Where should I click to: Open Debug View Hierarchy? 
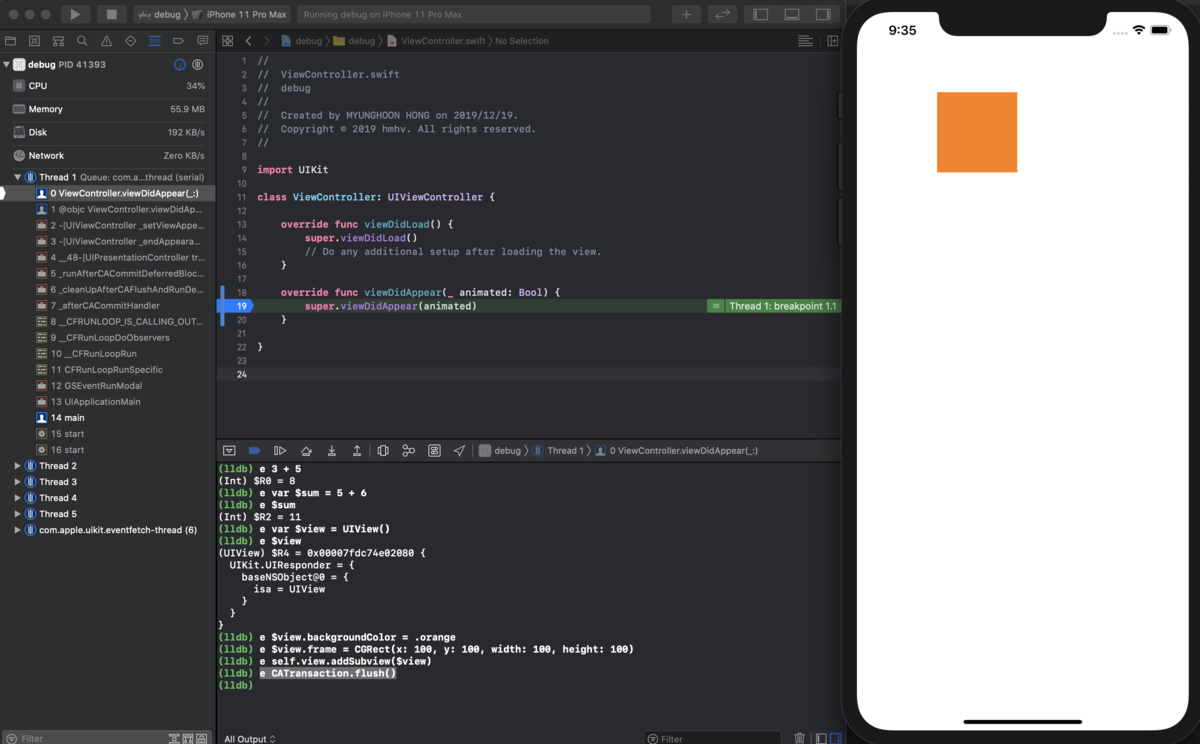[x=383, y=451]
